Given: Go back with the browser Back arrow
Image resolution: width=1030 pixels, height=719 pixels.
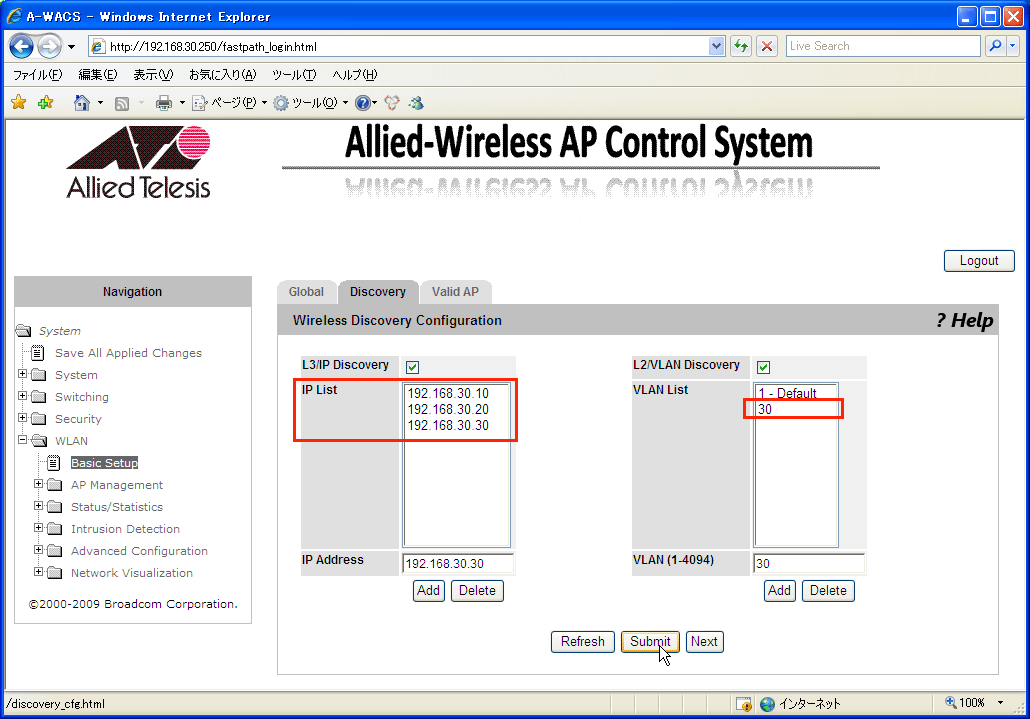Looking at the screenshot, I should point(21,47).
